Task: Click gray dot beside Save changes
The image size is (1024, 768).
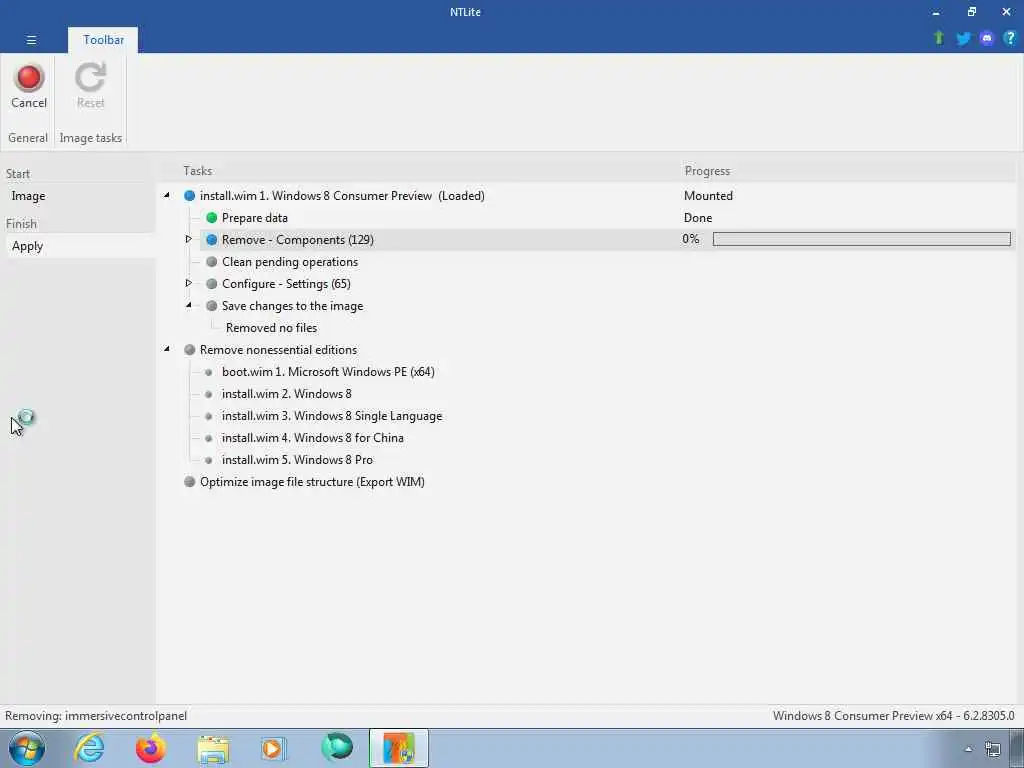Action: pos(212,306)
